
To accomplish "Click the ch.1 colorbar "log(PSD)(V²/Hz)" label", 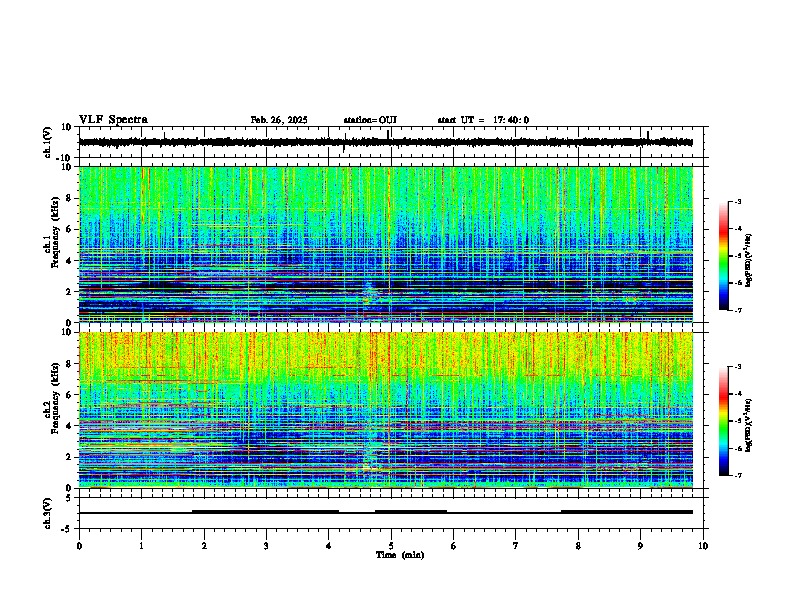I will click(x=749, y=261).
